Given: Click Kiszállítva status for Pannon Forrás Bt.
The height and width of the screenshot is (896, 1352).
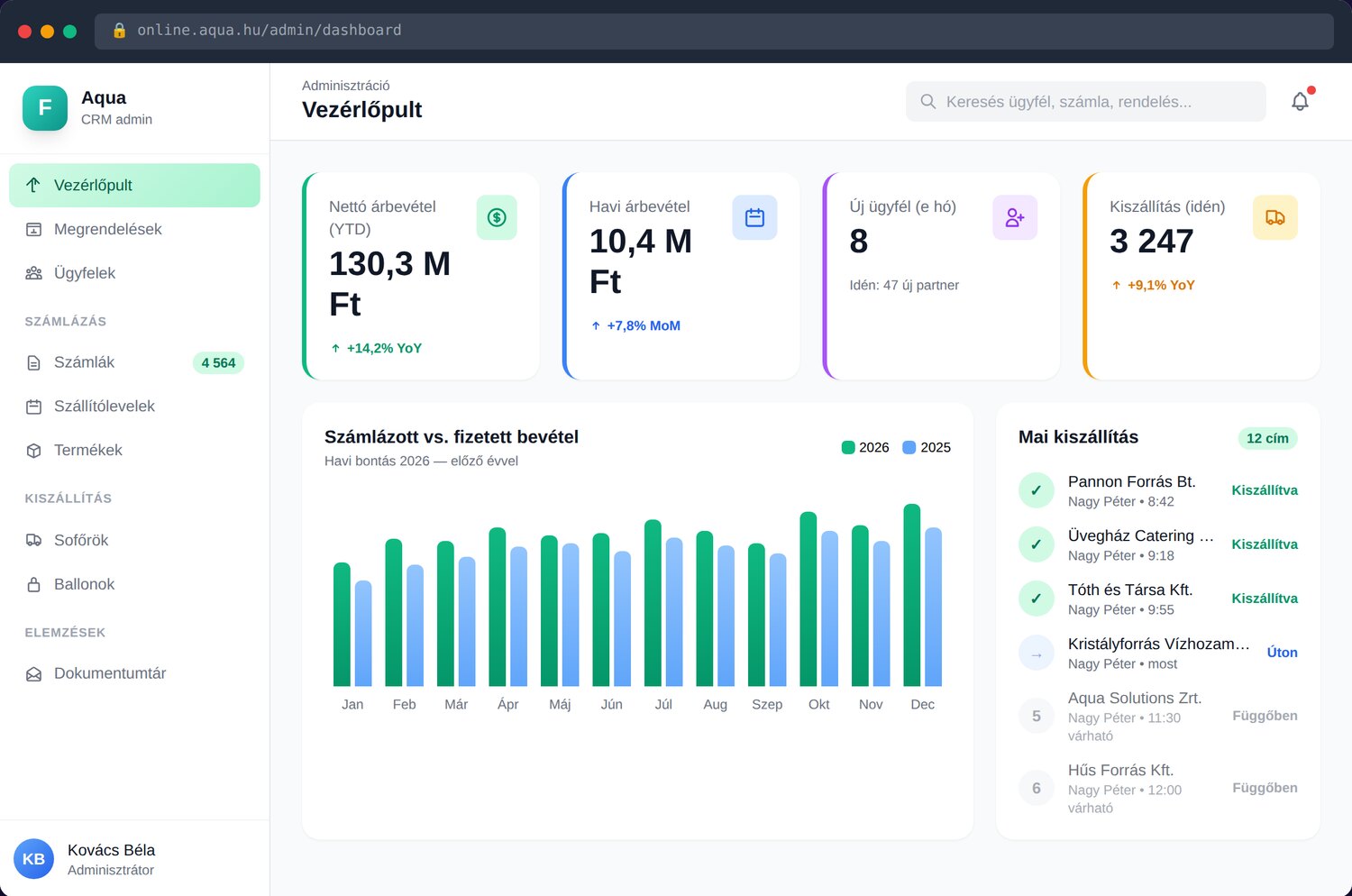Looking at the screenshot, I should pos(1265,490).
